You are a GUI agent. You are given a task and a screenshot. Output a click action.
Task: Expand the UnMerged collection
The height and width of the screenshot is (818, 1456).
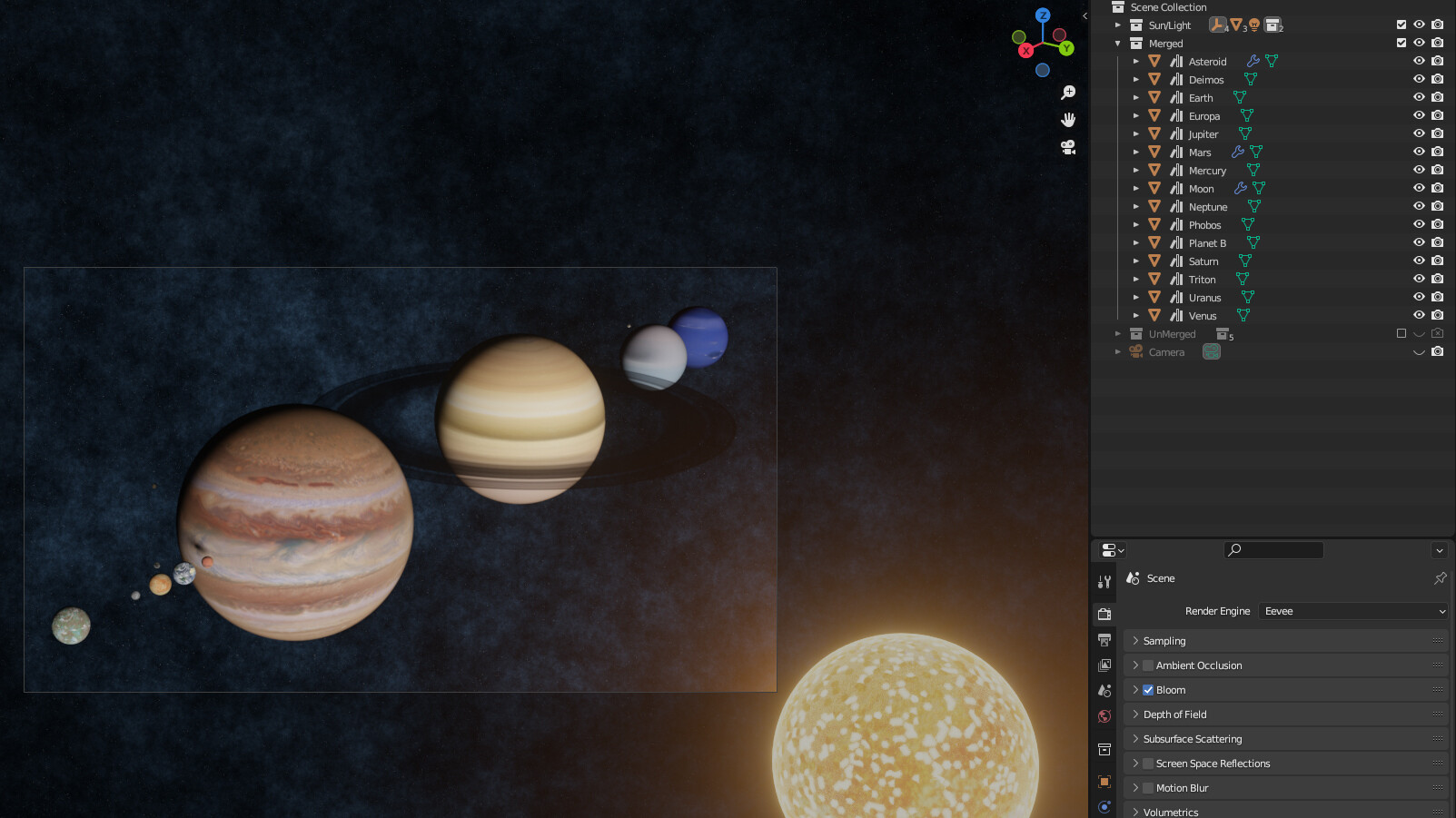[1118, 334]
